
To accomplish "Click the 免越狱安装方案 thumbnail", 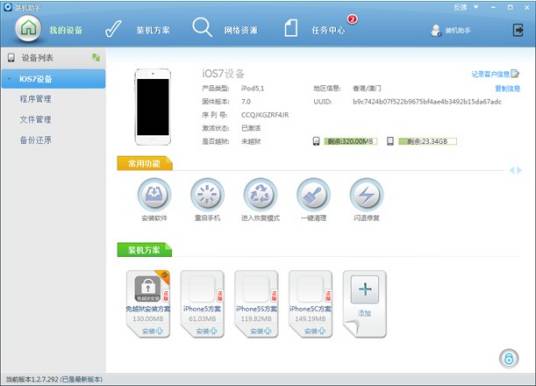I will pyautogui.click(x=148, y=289).
